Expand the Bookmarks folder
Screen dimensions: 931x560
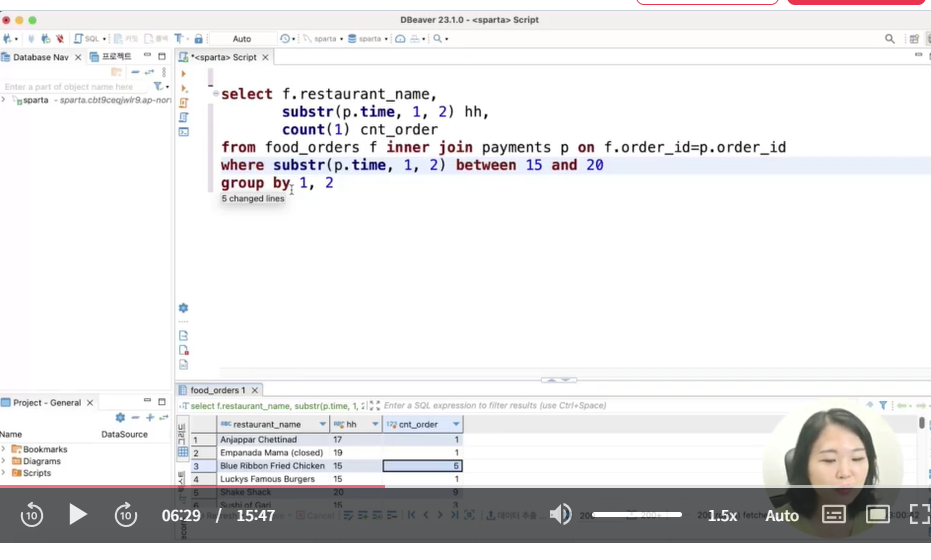pos(4,449)
